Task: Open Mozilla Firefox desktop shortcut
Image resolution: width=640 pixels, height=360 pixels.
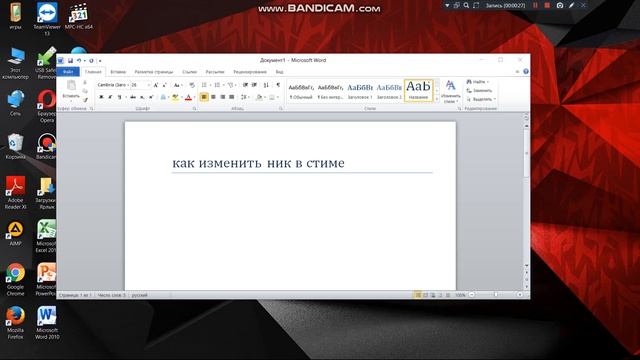Action: tap(16, 322)
